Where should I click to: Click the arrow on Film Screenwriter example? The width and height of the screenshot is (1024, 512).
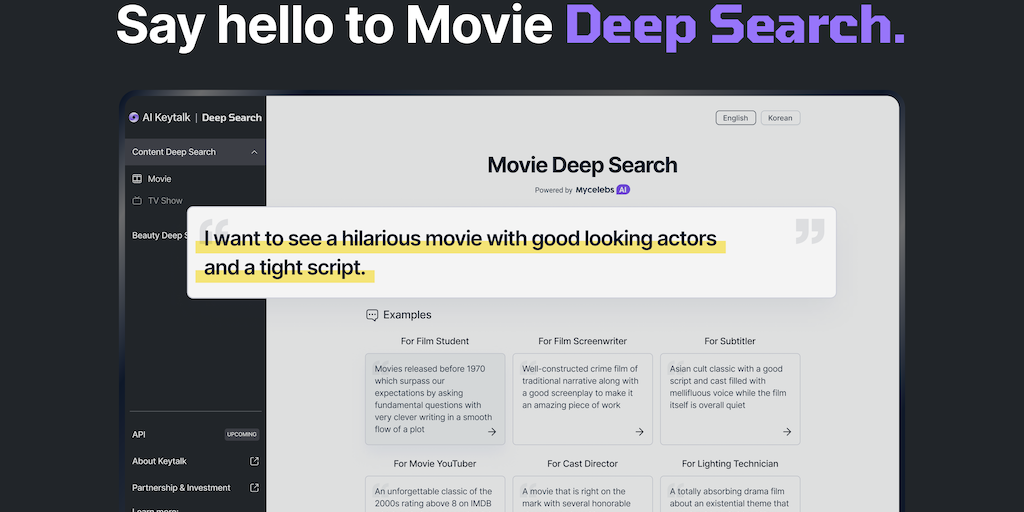point(639,432)
